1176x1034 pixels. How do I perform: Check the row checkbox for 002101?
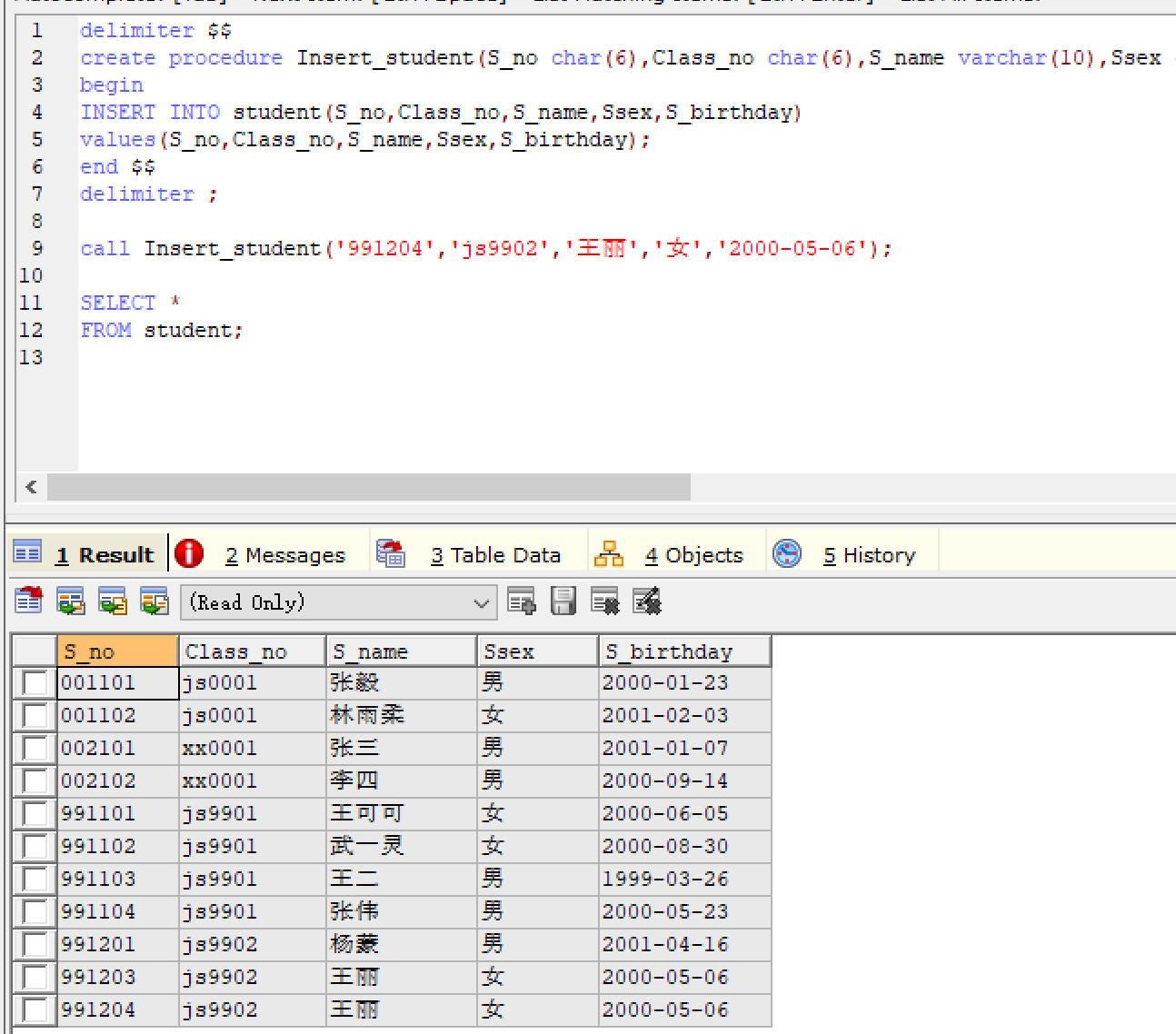pos(35,749)
